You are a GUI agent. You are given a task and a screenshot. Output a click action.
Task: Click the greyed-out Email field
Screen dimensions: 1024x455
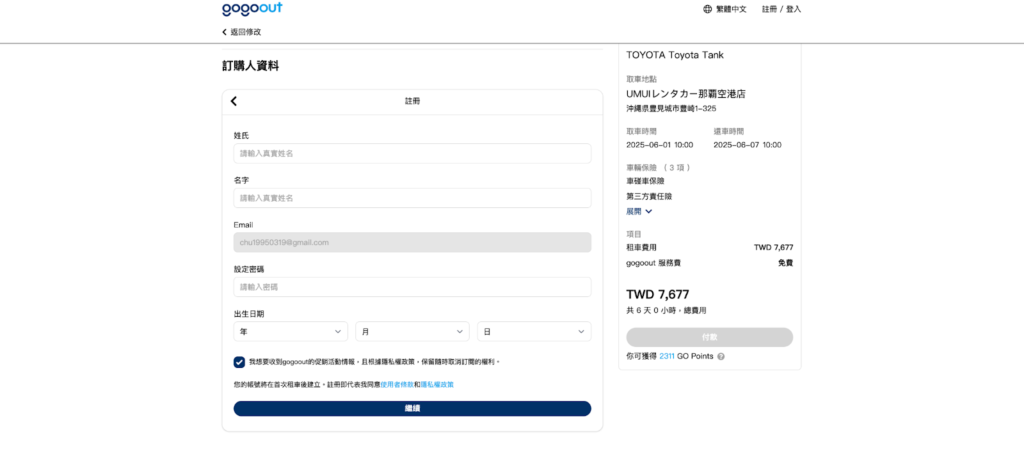click(412, 242)
